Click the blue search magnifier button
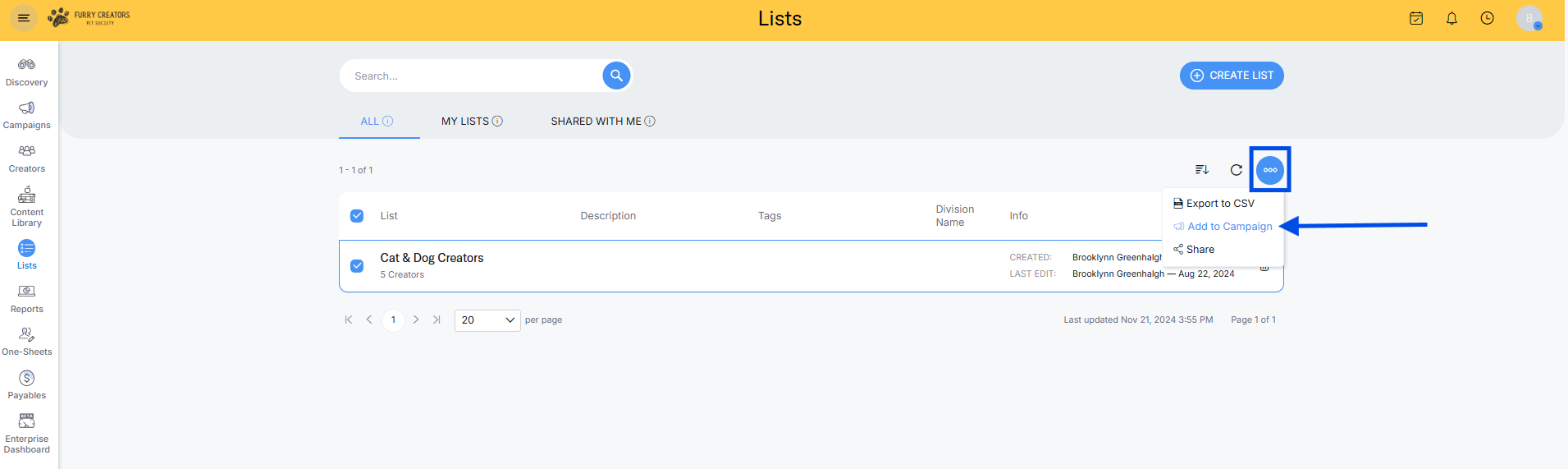This screenshot has height=469, width=1568. click(616, 76)
